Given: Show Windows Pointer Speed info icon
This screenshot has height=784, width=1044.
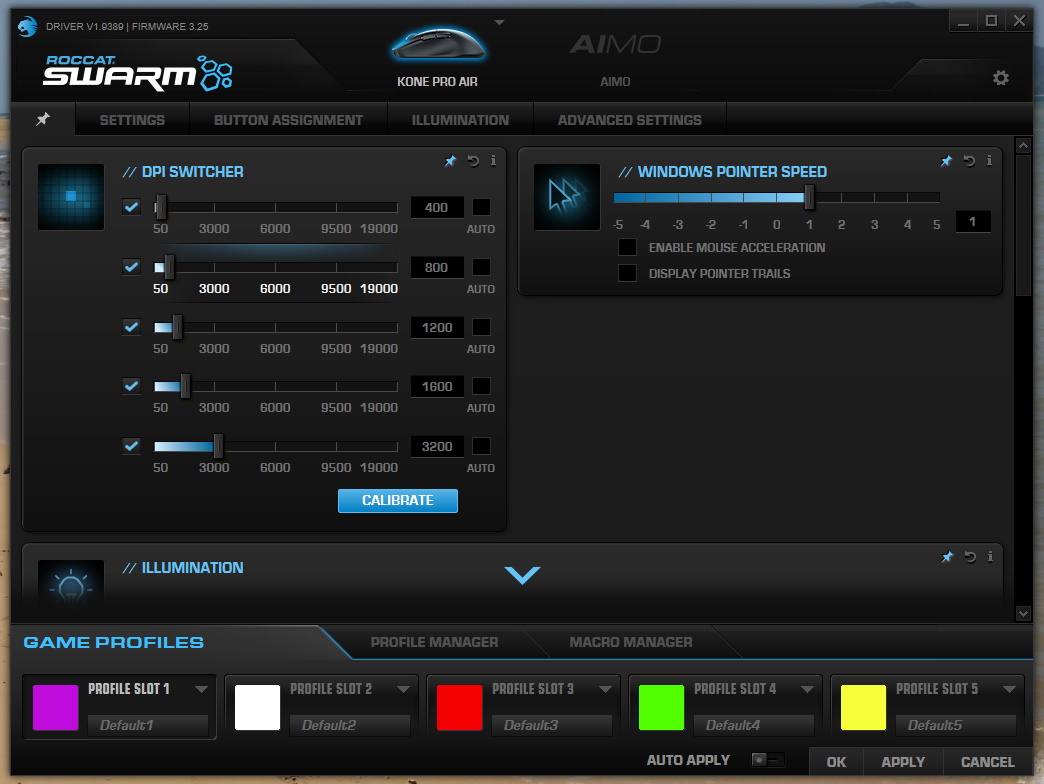Looking at the screenshot, I should pos(989,160).
